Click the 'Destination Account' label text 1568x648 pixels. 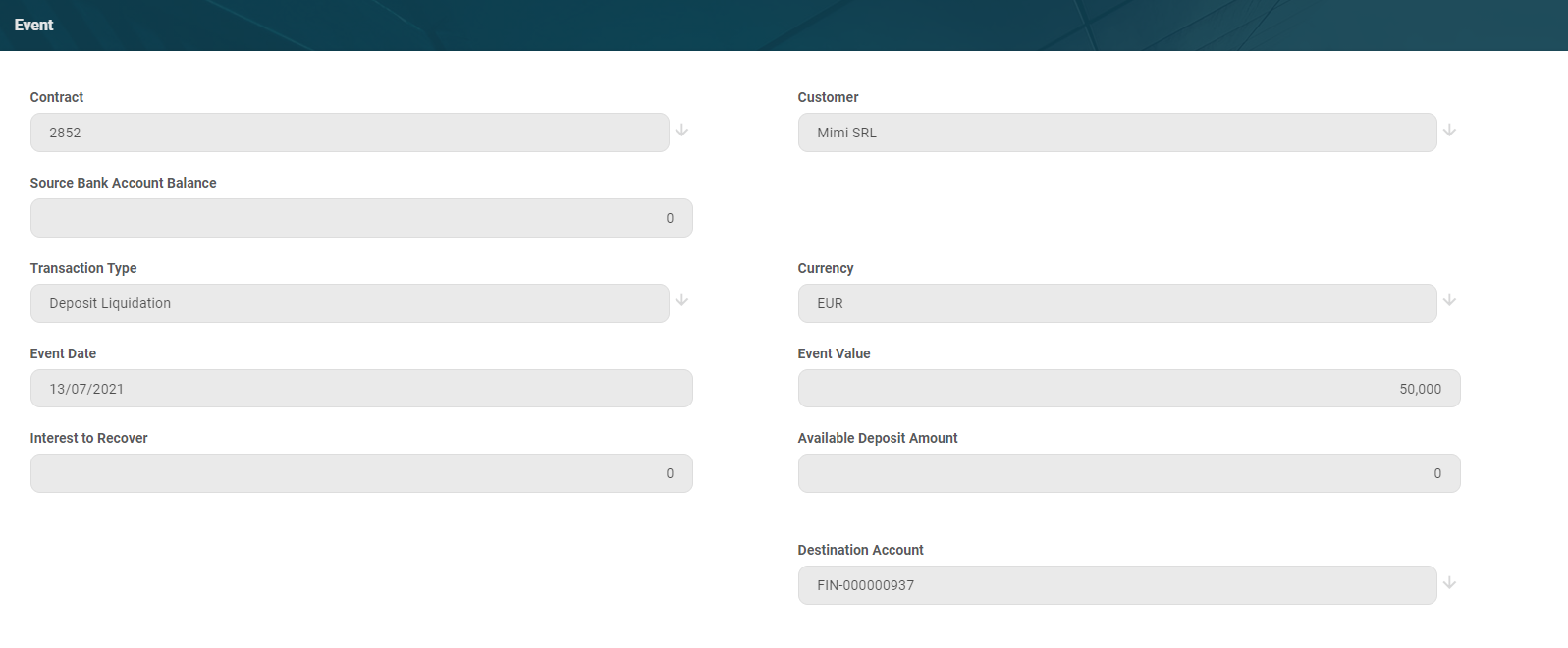[860, 550]
